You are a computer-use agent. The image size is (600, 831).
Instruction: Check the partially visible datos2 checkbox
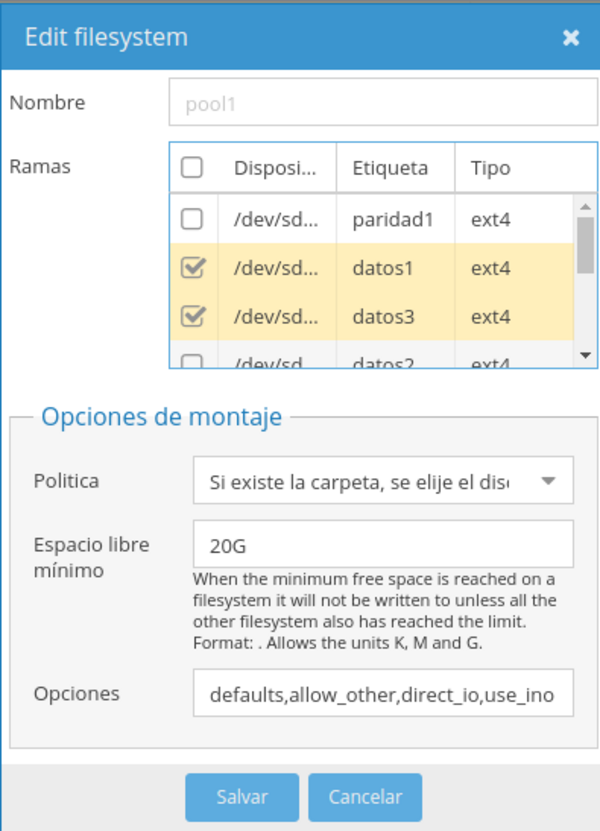tap(192, 362)
